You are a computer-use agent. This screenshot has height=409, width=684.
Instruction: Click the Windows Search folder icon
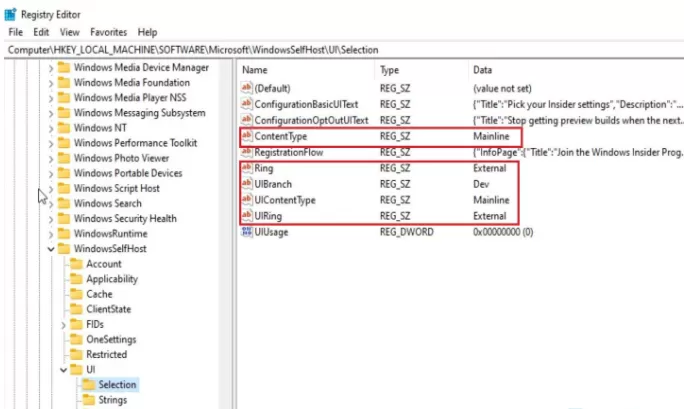64,203
